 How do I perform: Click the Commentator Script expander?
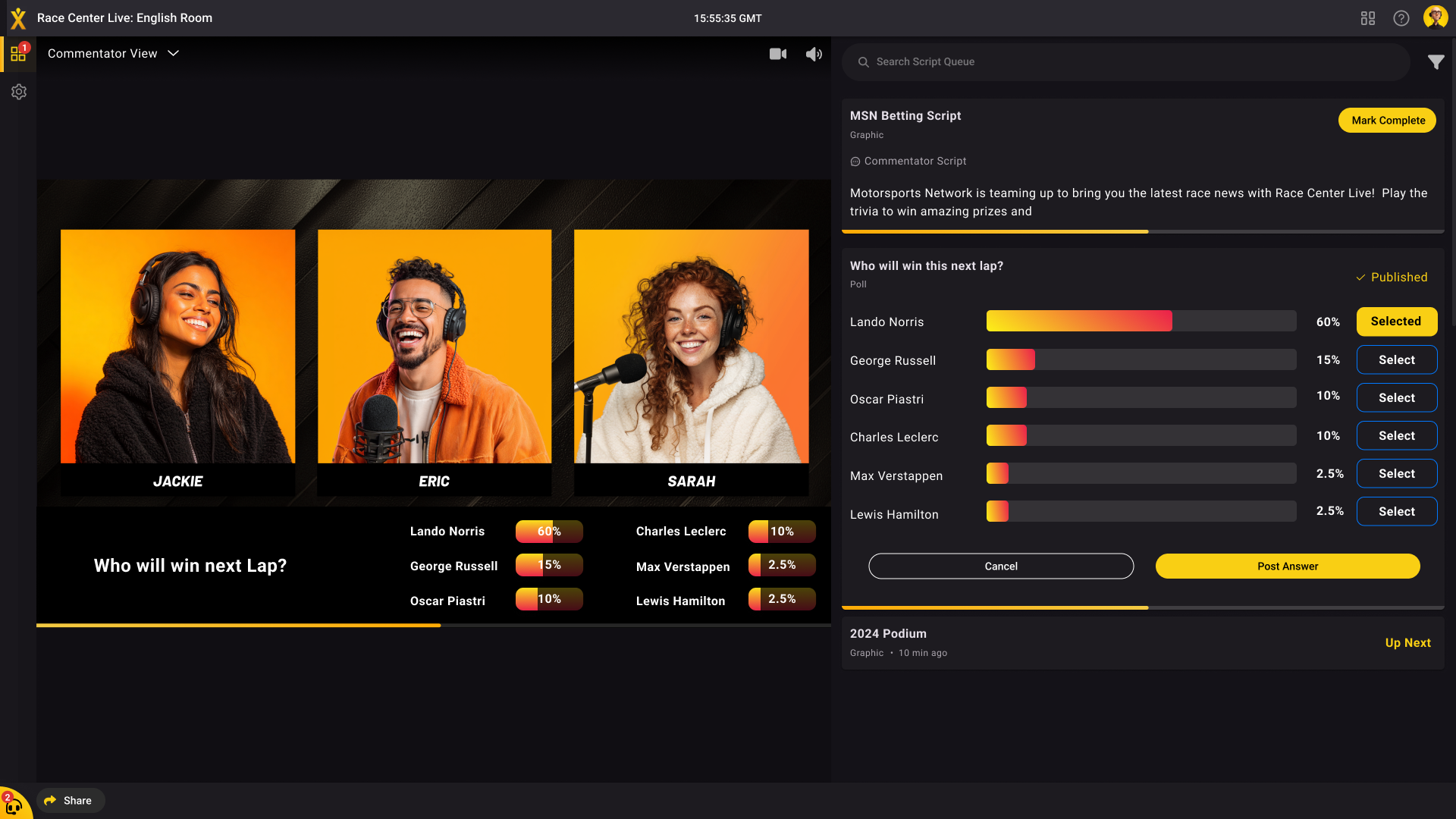pyautogui.click(x=908, y=161)
